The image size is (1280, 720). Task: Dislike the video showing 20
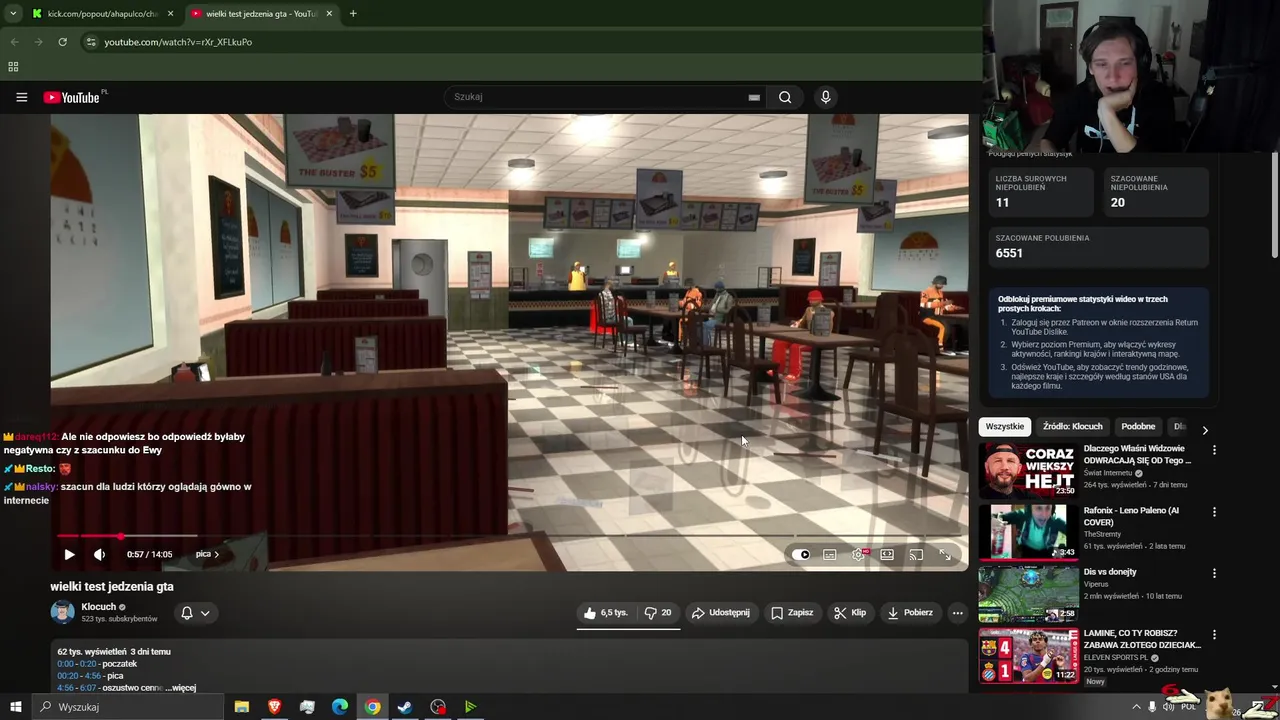point(658,613)
